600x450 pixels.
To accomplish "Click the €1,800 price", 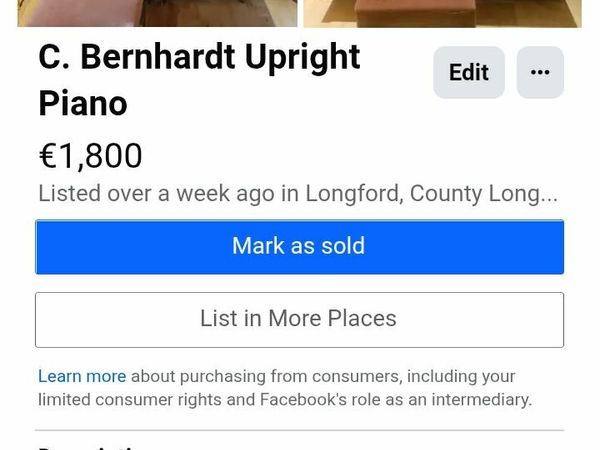I will click(x=90, y=156).
